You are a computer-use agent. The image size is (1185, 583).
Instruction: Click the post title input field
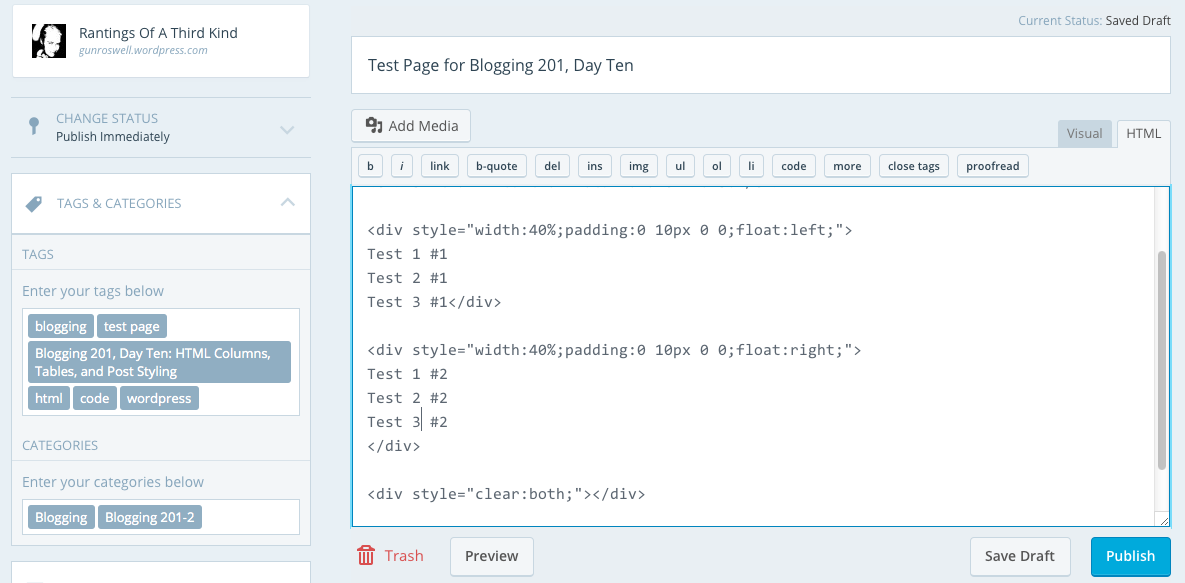[760, 66]
